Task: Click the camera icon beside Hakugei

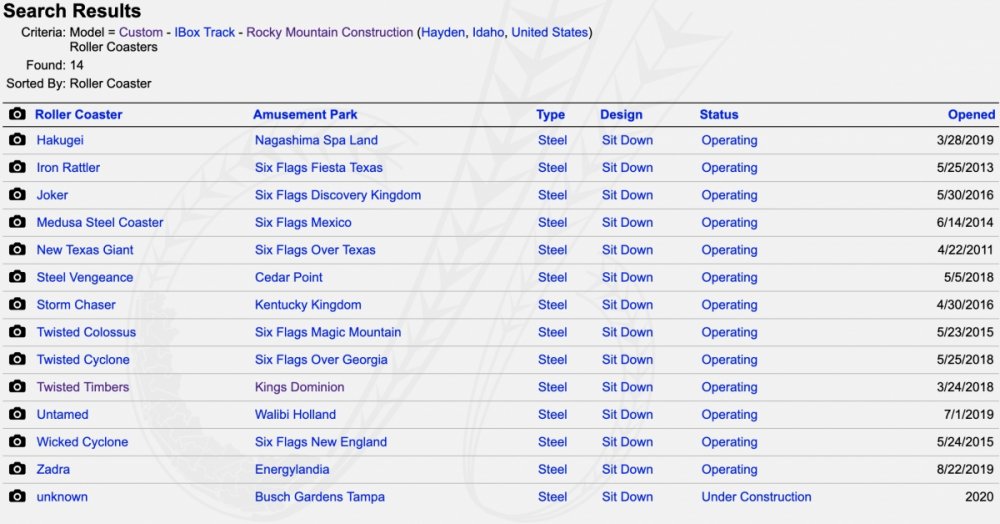Action: click(17, 140)
